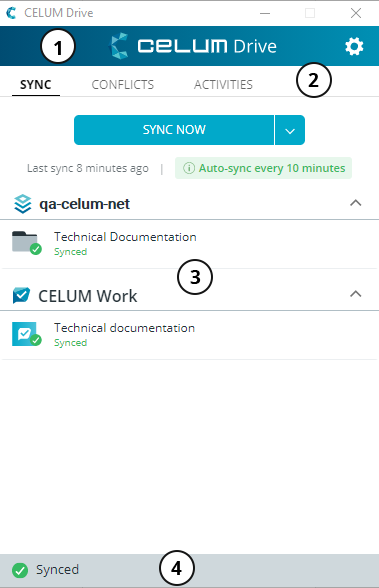Start syncing with SYNC NOW button

click(x=174, y=130)
